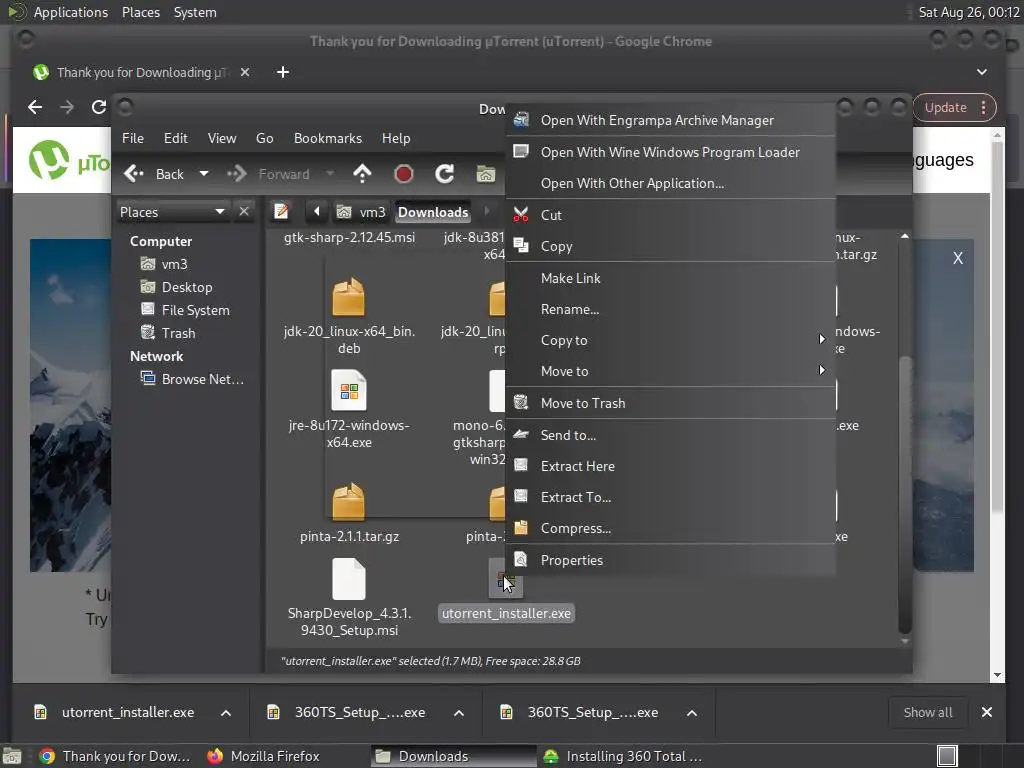
Task: Click Chrome's back arrow
Action: pyautogui.click(x=35, y=107)
